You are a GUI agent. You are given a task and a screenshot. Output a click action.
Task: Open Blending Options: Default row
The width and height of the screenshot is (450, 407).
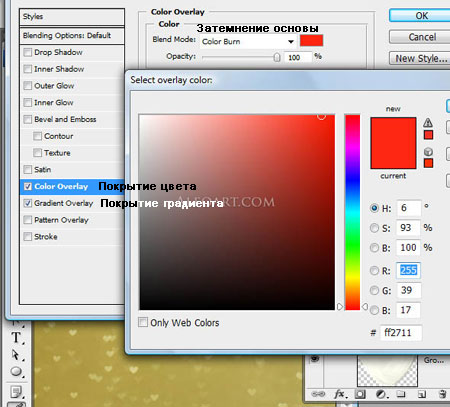[x=72, y=36]
